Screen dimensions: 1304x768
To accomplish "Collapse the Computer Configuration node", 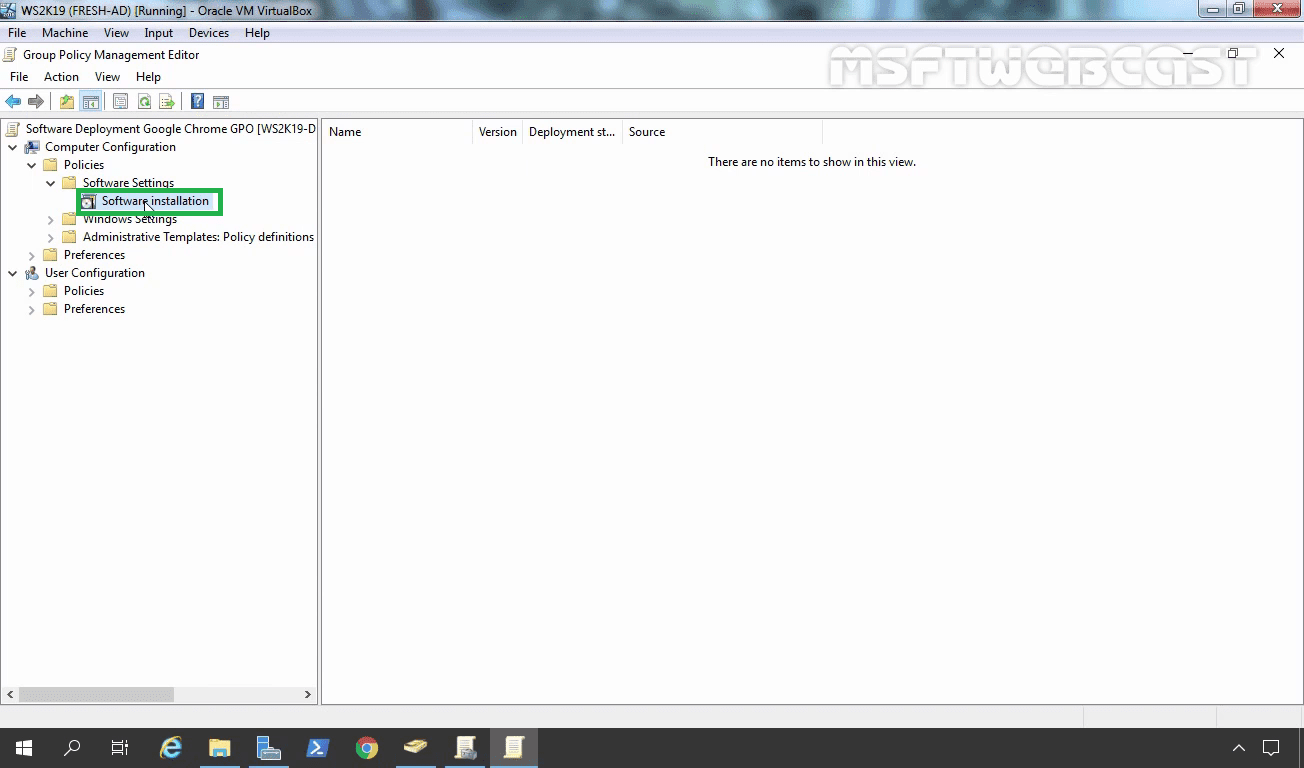I will (13, 147).
